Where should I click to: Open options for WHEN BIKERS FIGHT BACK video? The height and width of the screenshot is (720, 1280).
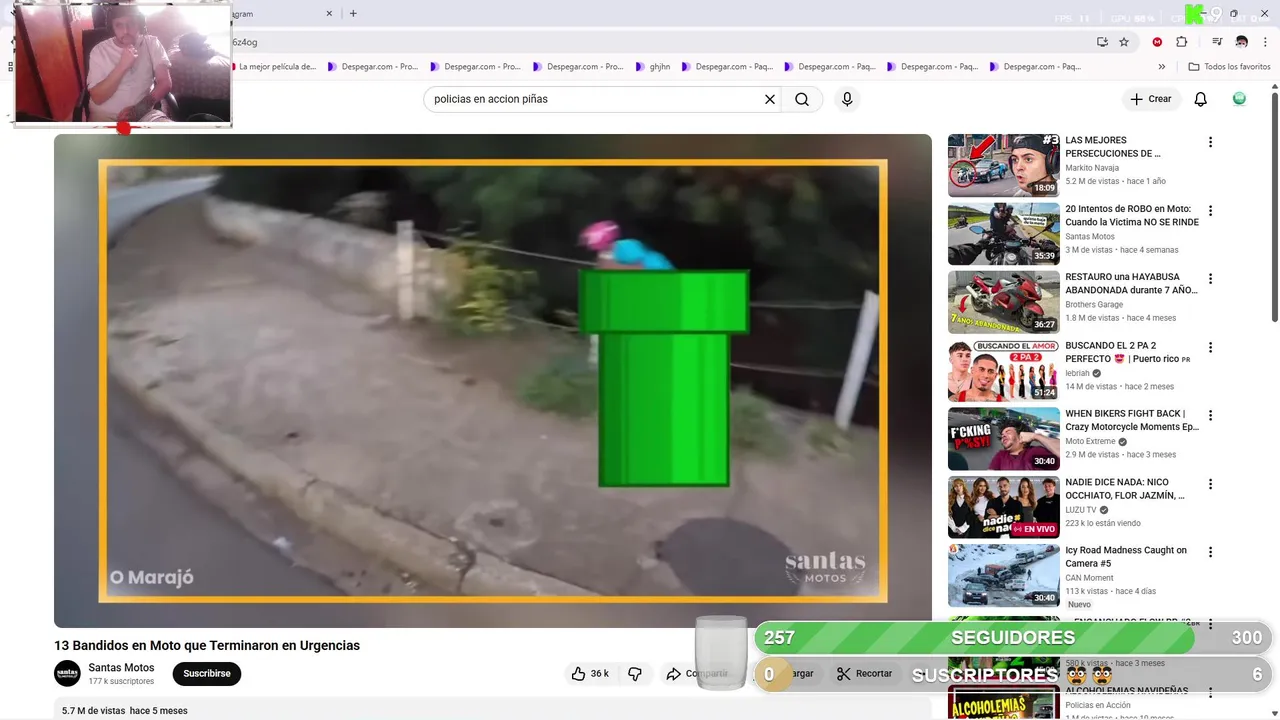tap(1210, 416)
